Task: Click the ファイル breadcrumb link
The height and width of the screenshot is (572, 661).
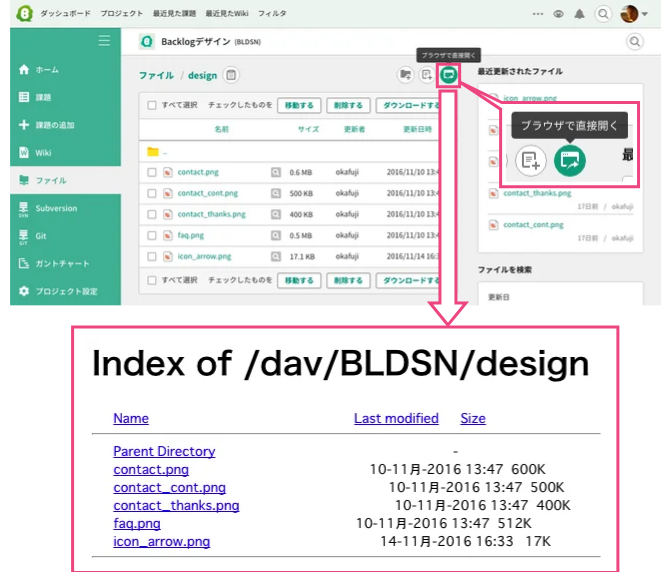Action: point(156,75)
